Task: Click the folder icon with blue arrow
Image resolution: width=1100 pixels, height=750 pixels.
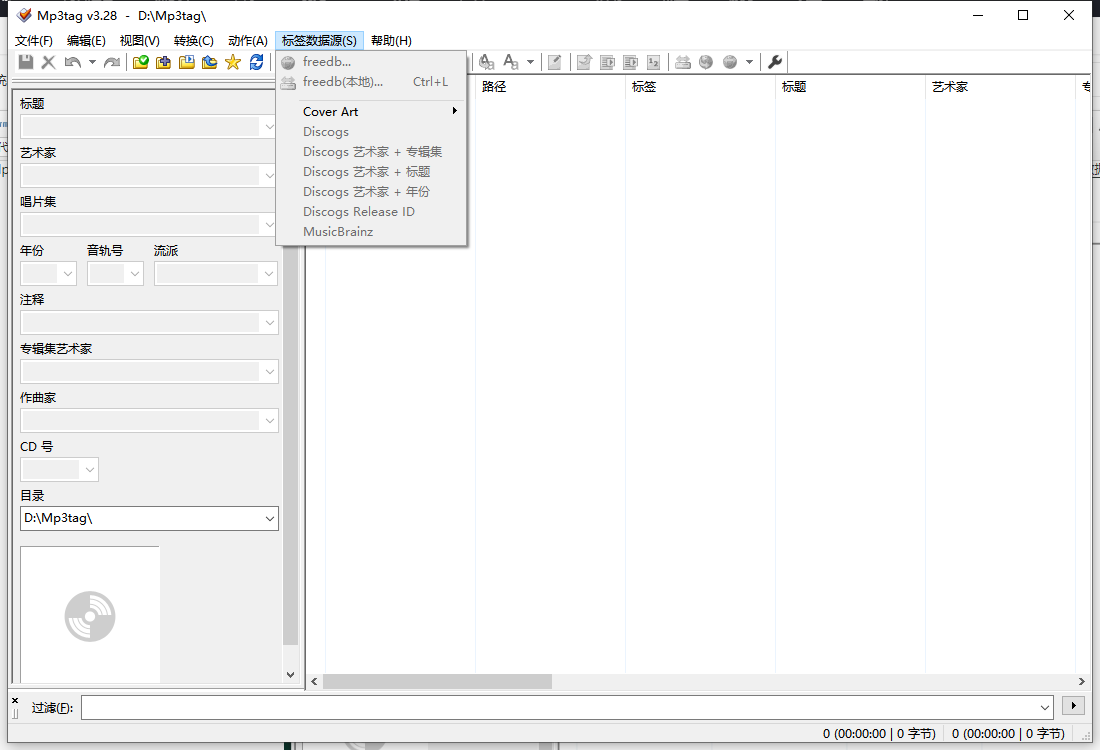Action: pyautogui.click(x=210, y=62)
